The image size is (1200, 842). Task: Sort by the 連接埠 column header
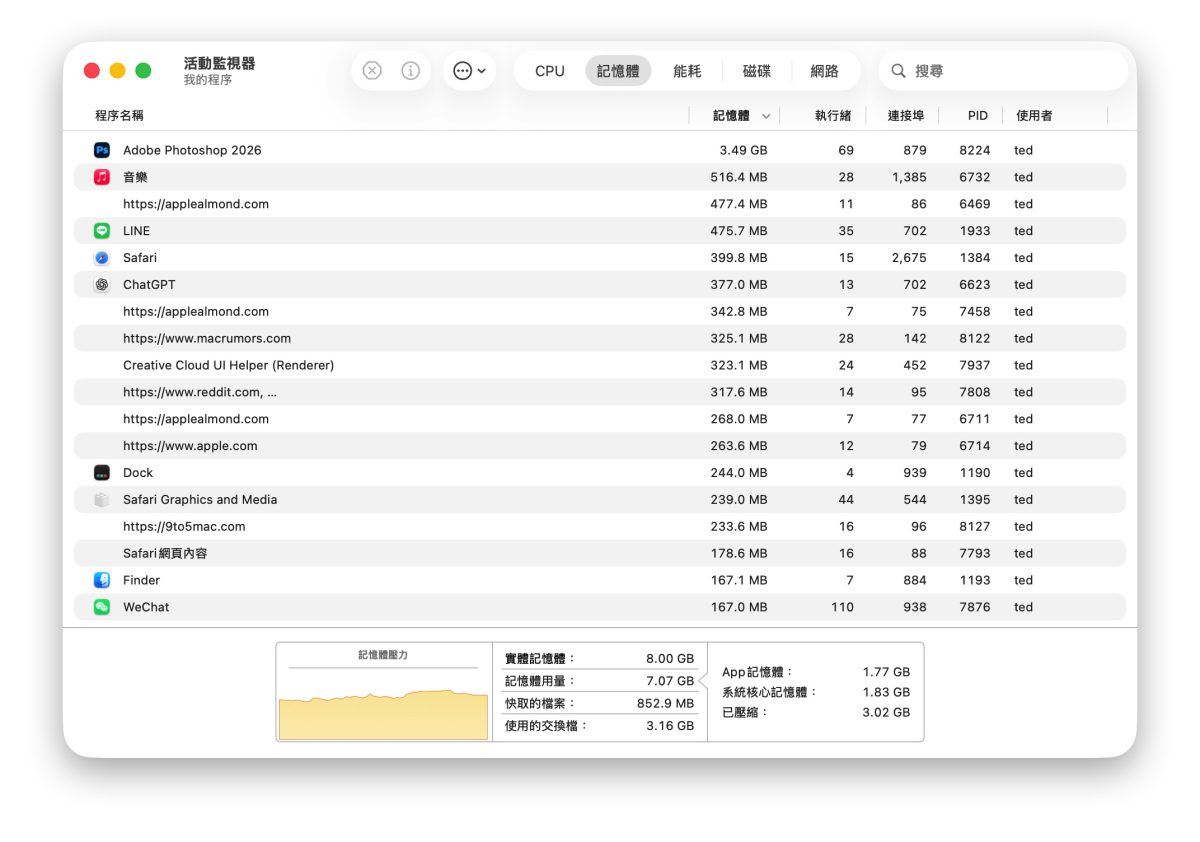[906, 116]
